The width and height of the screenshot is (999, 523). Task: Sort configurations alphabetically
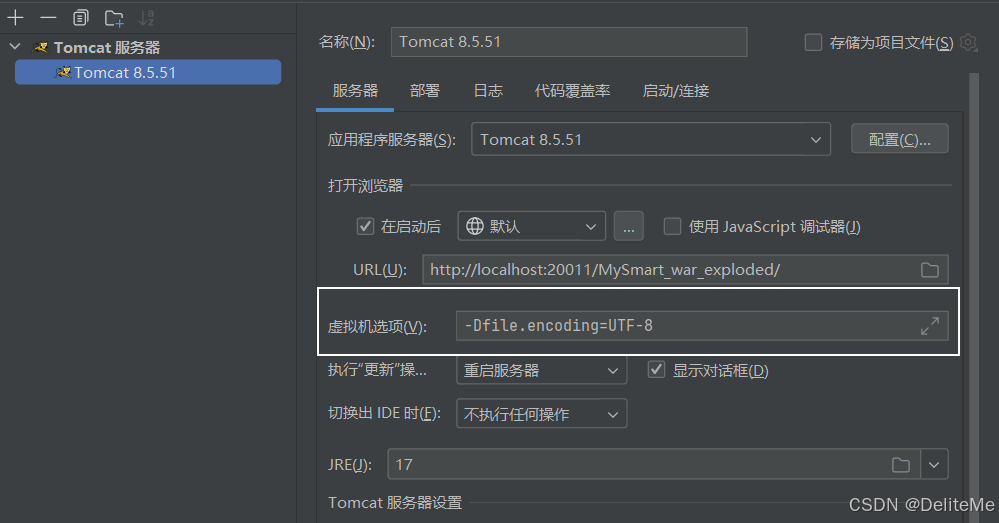tap(147, 18)
